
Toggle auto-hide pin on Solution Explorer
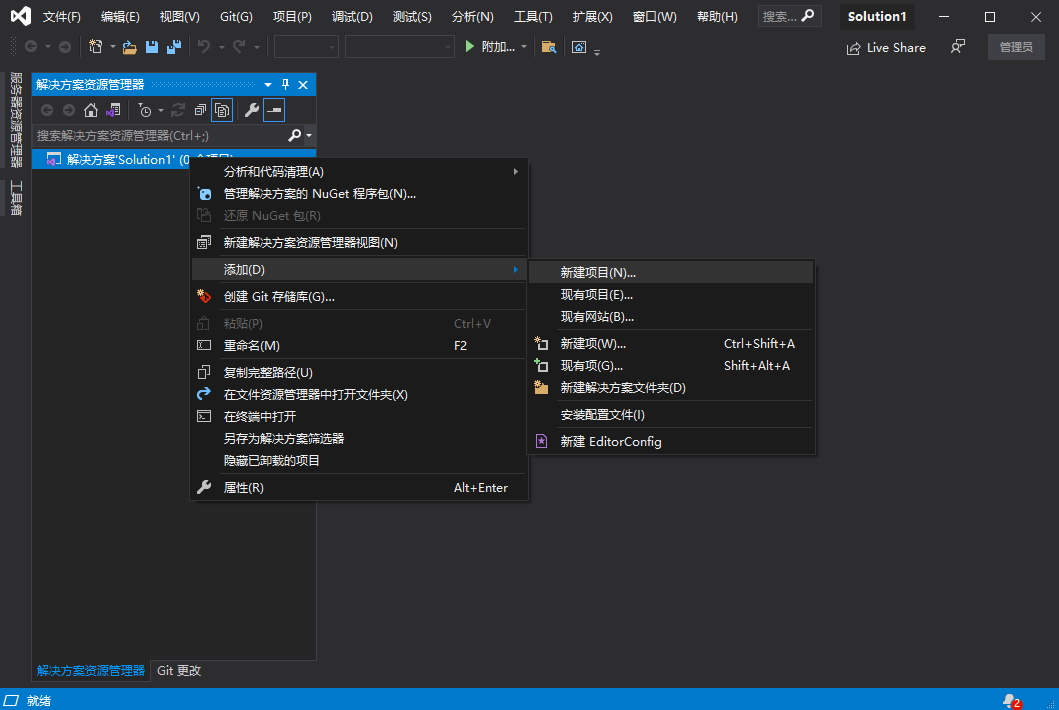[285, 84]
